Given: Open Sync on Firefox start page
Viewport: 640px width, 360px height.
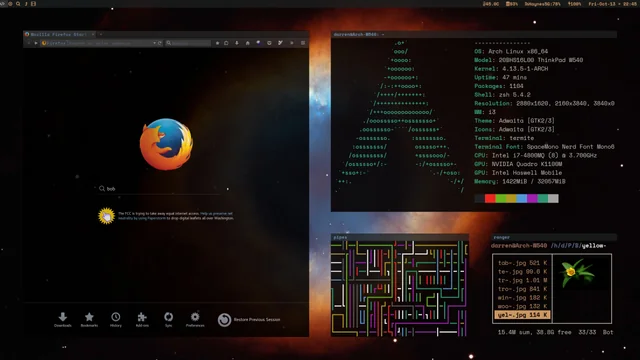Looking at the screenshot, I should [168, 319].
